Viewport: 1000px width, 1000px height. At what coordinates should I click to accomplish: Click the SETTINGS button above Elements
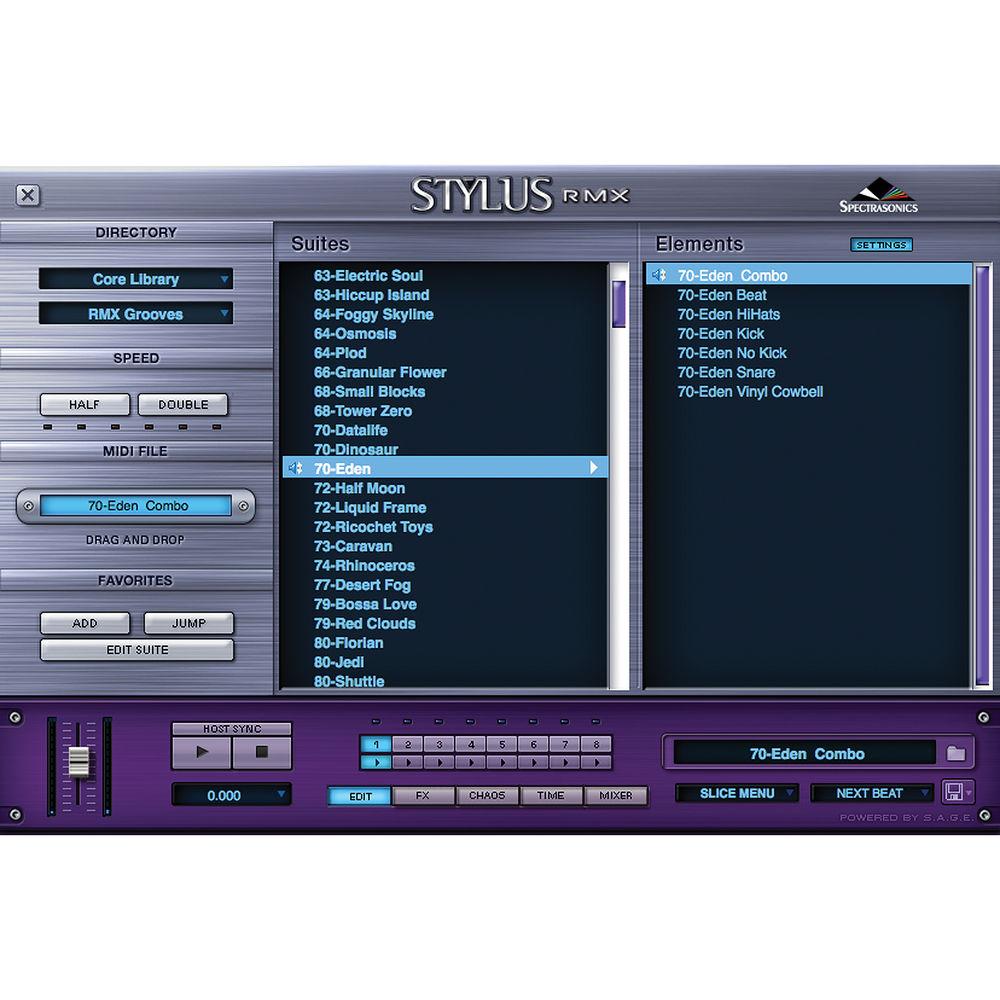pyautogui.click(x=881, y=245)
